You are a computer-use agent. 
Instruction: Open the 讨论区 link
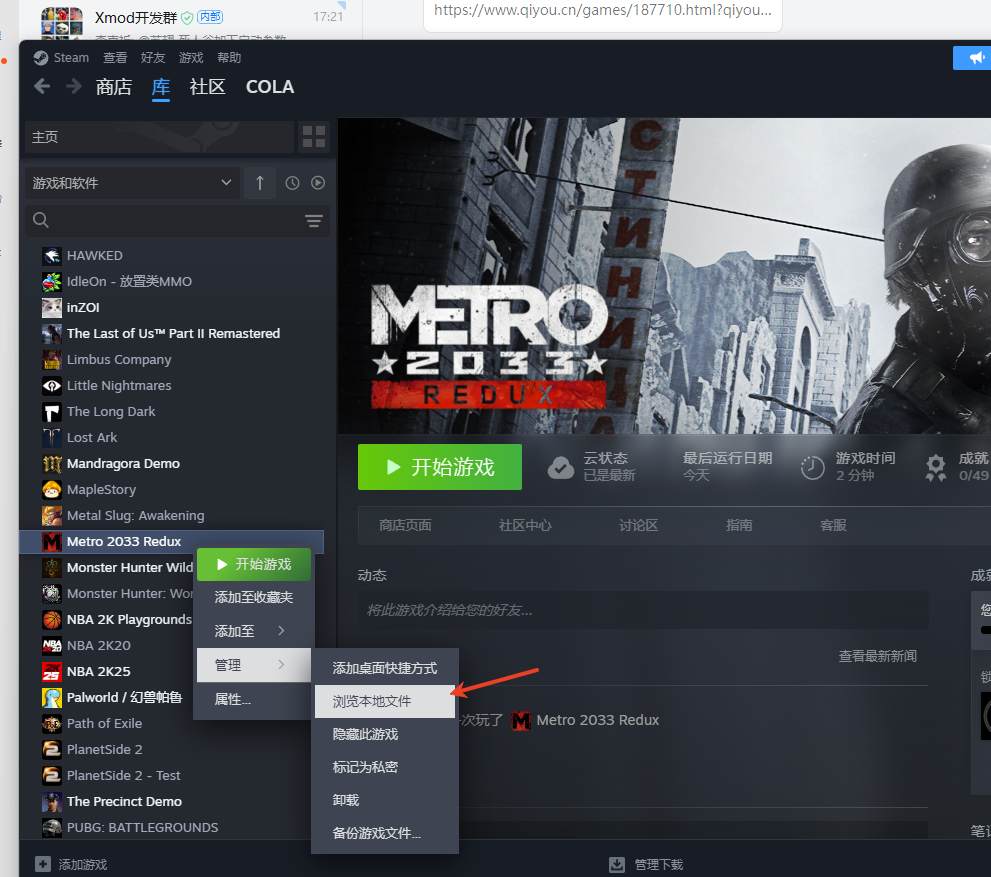tap(638, 525)
